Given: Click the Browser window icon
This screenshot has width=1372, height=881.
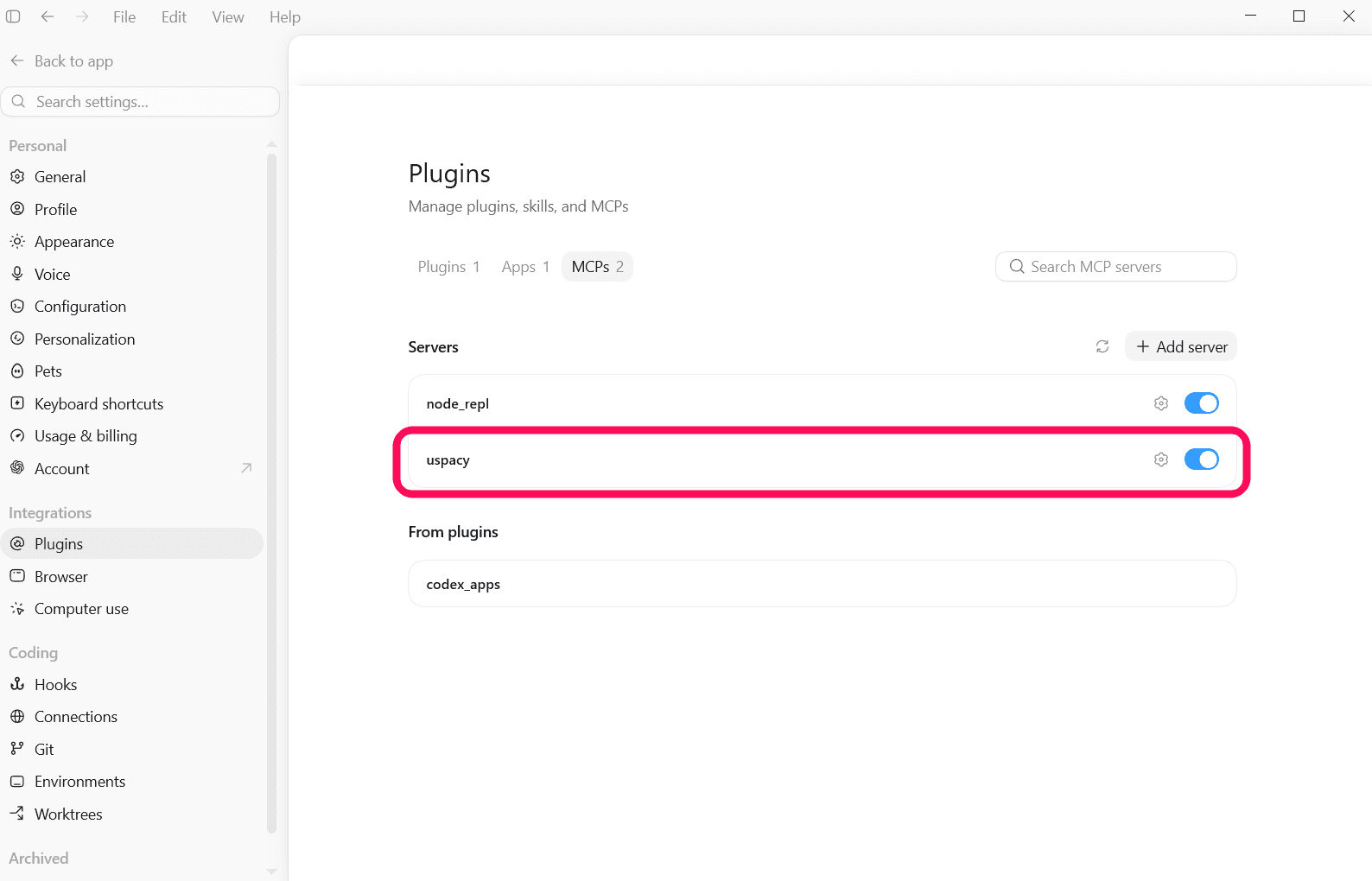Looking at the screenshot, I should pos(17,576).
